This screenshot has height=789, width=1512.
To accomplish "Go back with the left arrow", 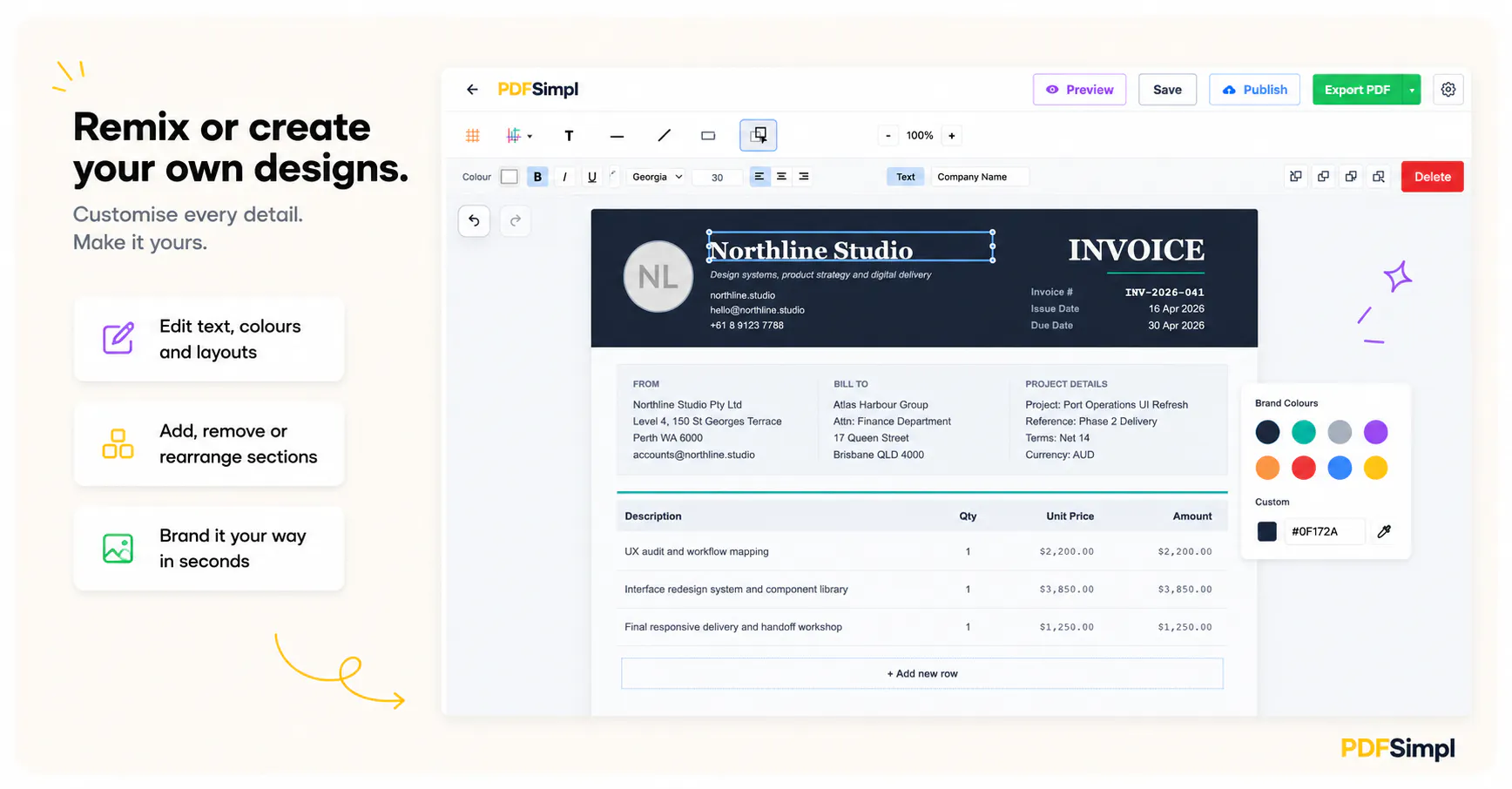I will click(472, 90).
